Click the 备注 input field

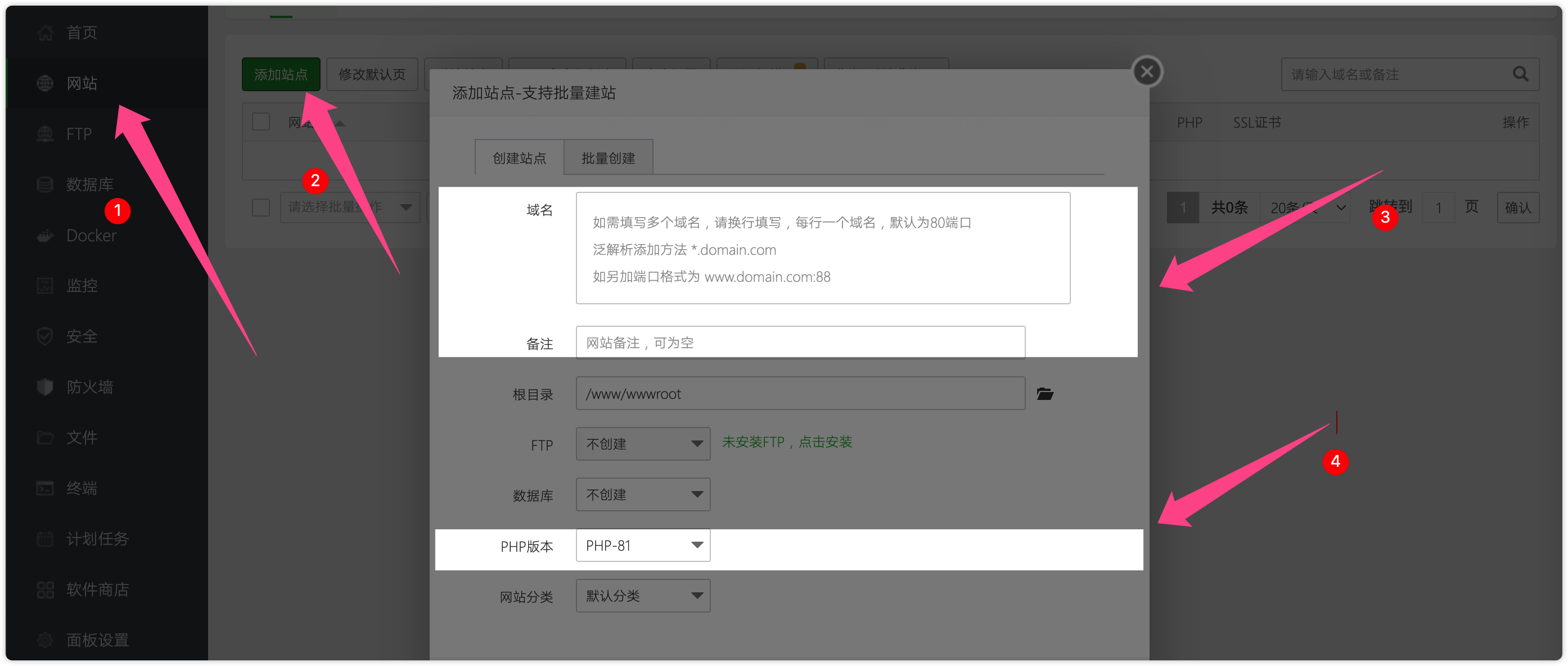point(800,342)
